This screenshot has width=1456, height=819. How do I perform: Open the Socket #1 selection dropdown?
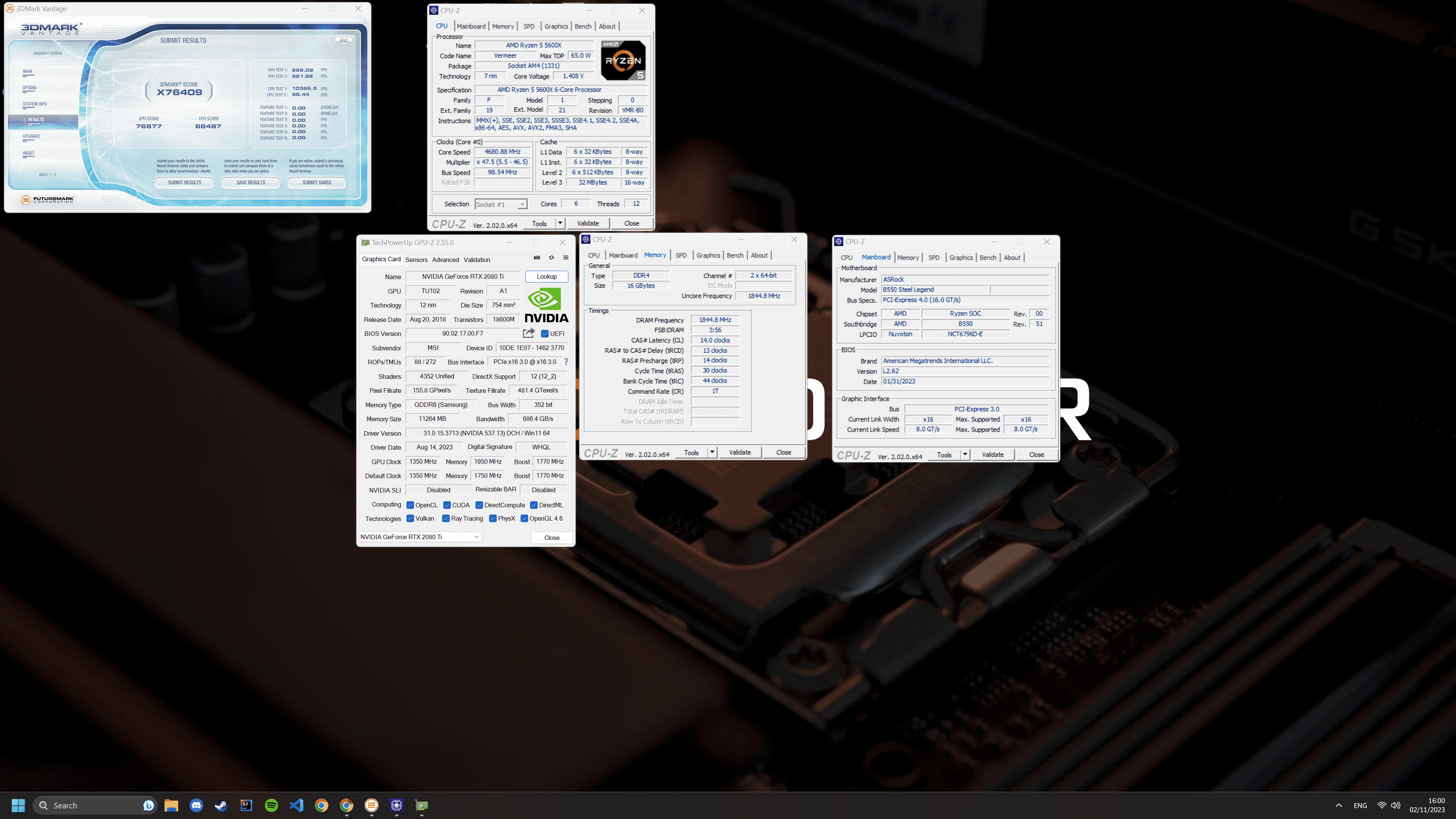click(x=501, y=204)
